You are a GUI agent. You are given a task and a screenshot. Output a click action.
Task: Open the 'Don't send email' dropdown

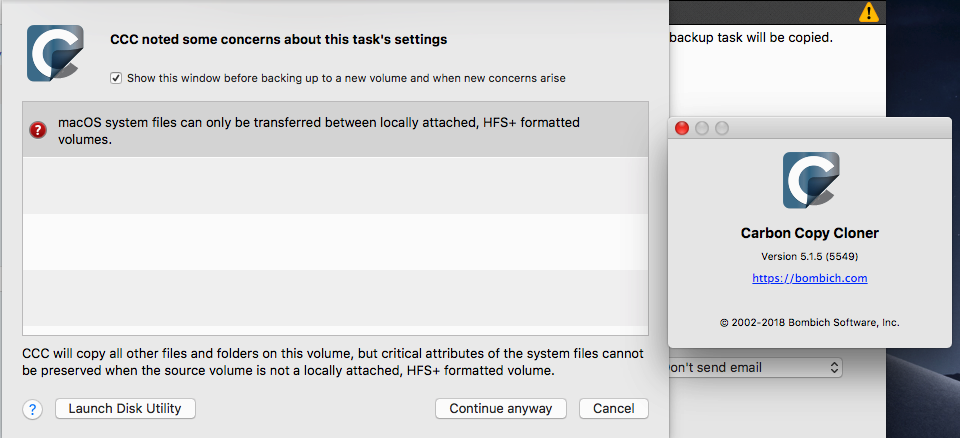coord(756,368)
